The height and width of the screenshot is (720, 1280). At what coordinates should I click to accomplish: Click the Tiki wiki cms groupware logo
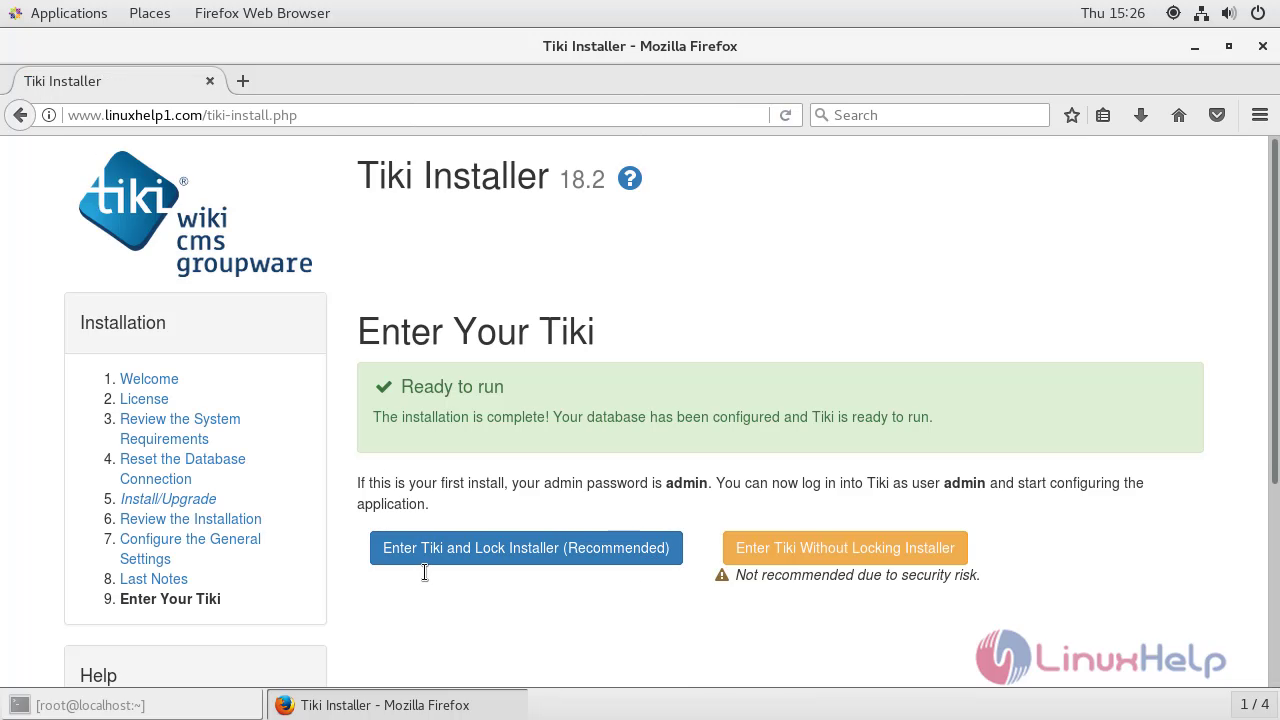tap(195, 213)
